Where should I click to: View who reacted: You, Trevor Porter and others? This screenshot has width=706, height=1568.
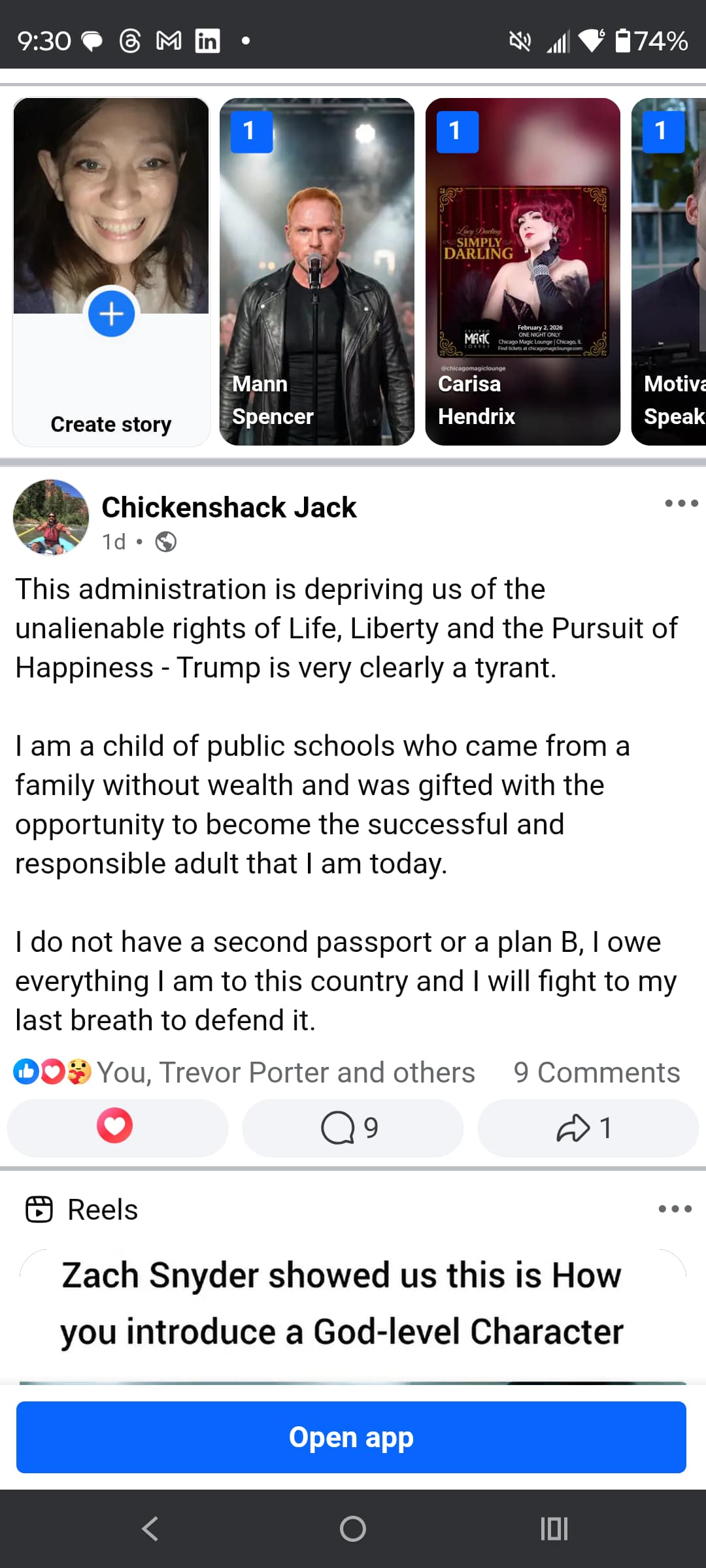pos(285,1073)
